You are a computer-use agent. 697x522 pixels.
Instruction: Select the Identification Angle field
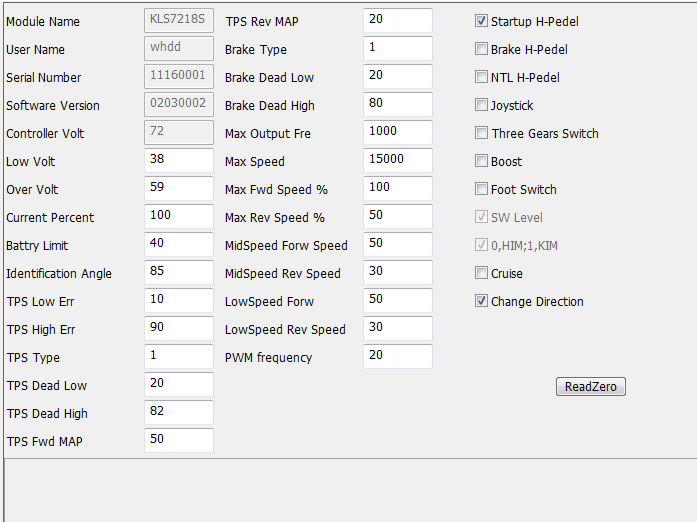click(179, 272)
